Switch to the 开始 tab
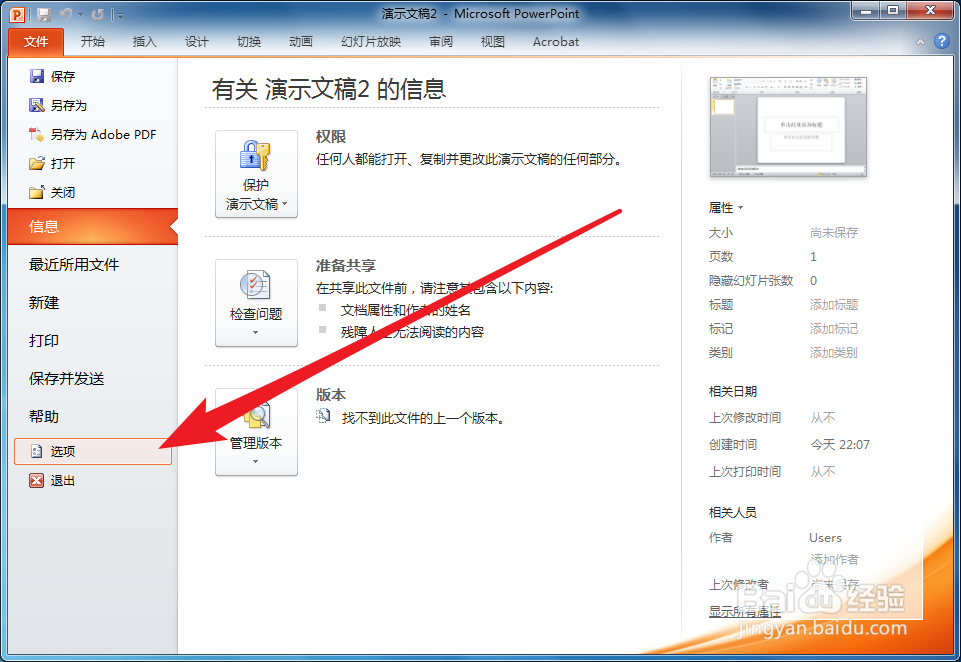Screen dimensions: 961x662 click(93, 42)
